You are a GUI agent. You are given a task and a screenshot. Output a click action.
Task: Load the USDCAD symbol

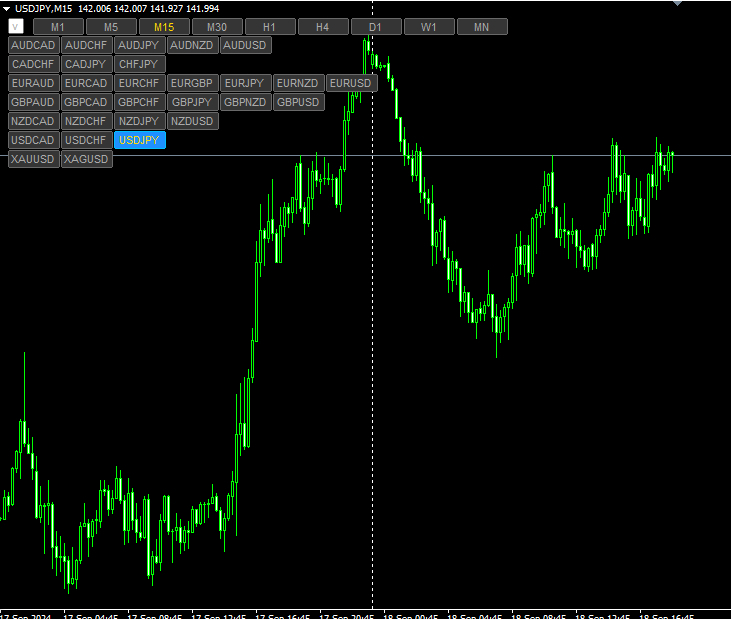34,140
